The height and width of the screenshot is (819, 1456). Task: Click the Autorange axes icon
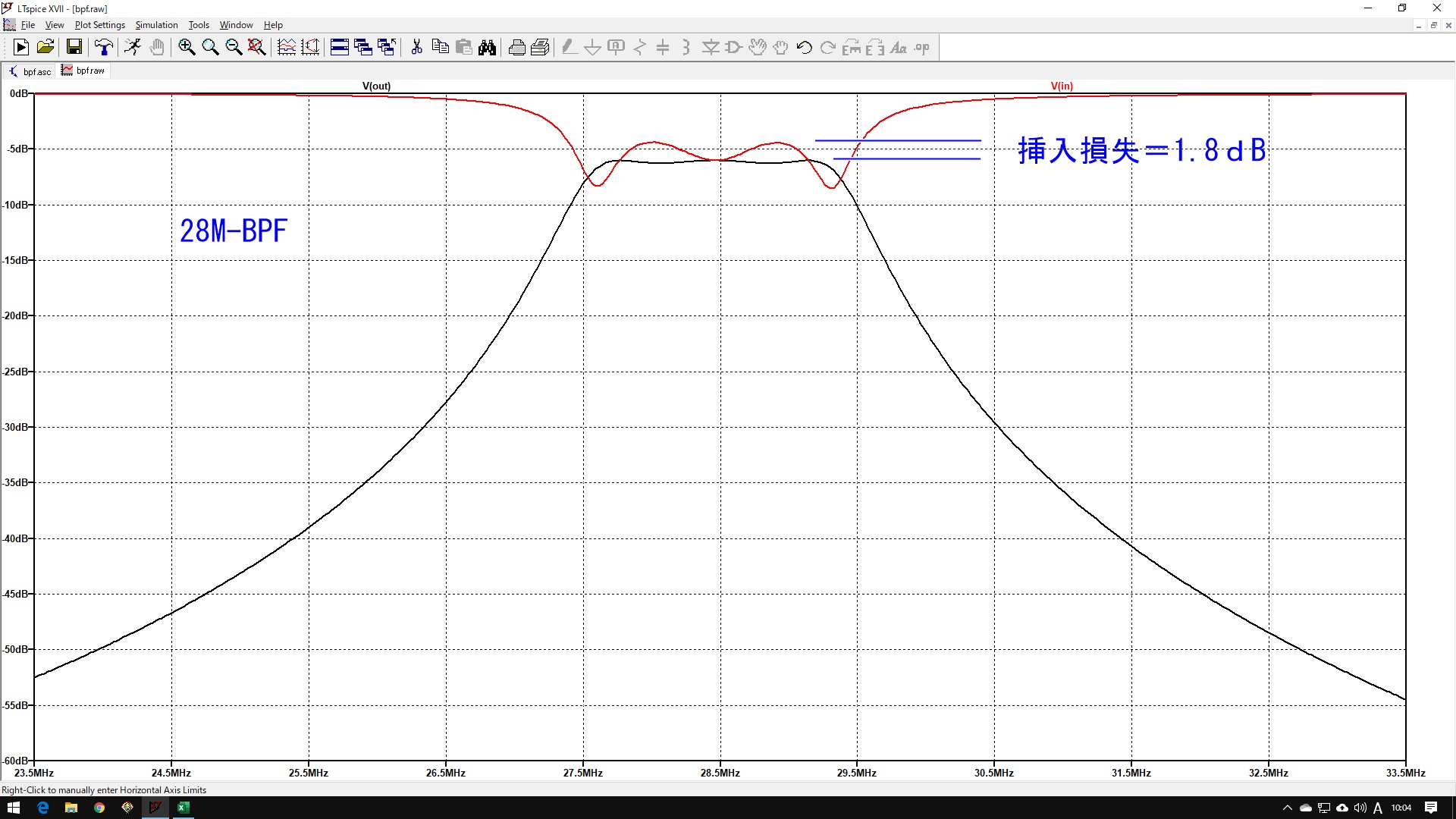tap(310, 48)
